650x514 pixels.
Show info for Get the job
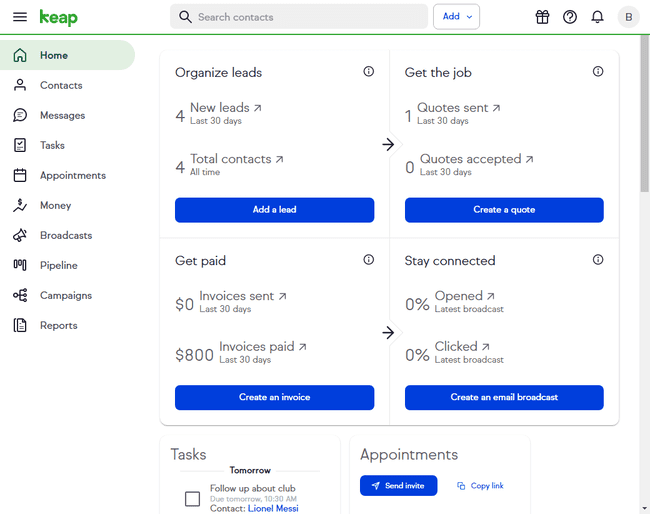coord(598,72)
